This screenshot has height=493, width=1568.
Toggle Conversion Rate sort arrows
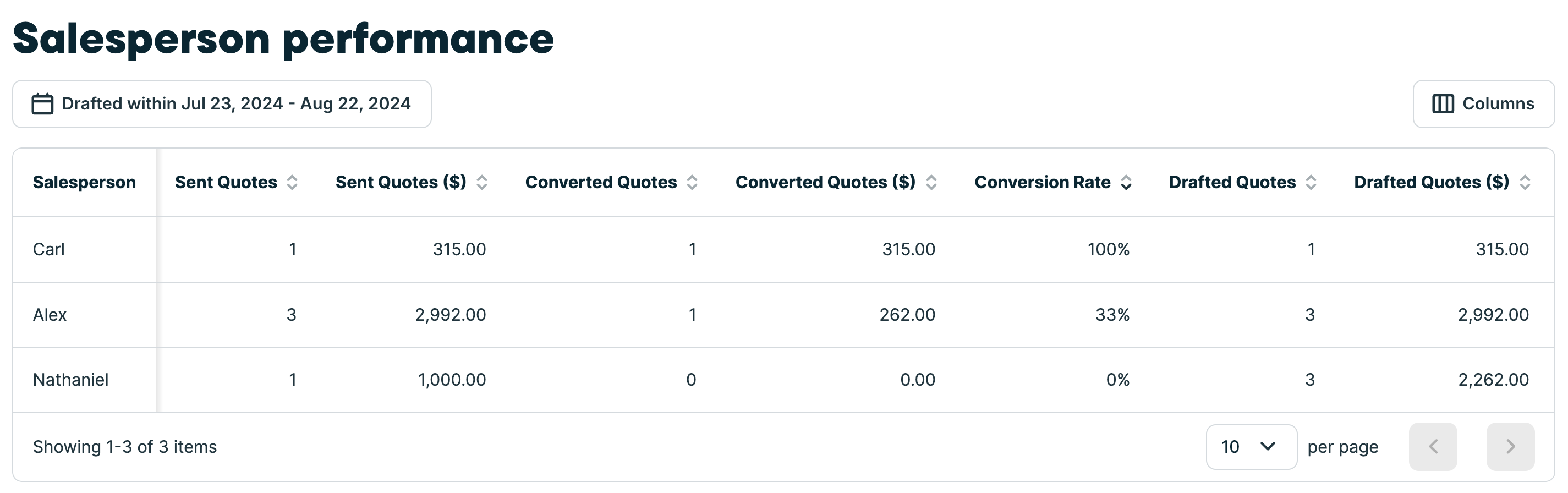tap(1126, 183)
